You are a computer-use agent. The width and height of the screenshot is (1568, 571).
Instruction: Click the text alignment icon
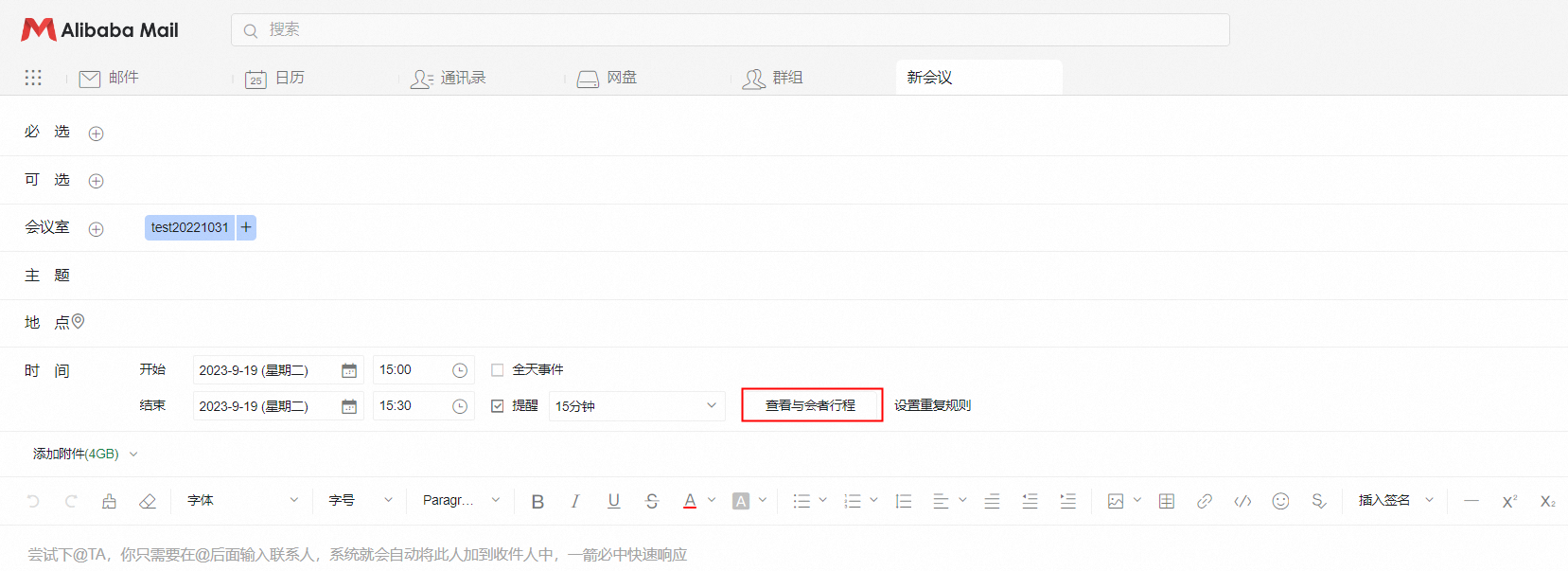[941, 501]
